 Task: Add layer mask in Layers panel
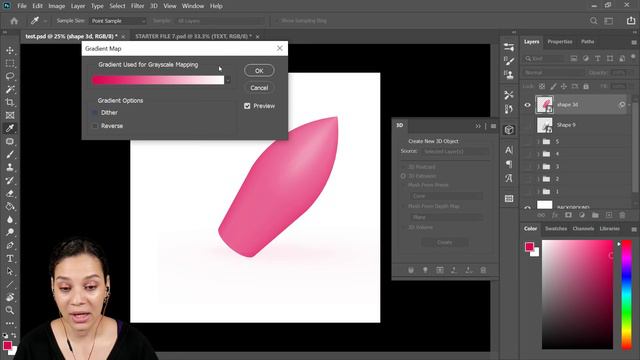(568, 215)
